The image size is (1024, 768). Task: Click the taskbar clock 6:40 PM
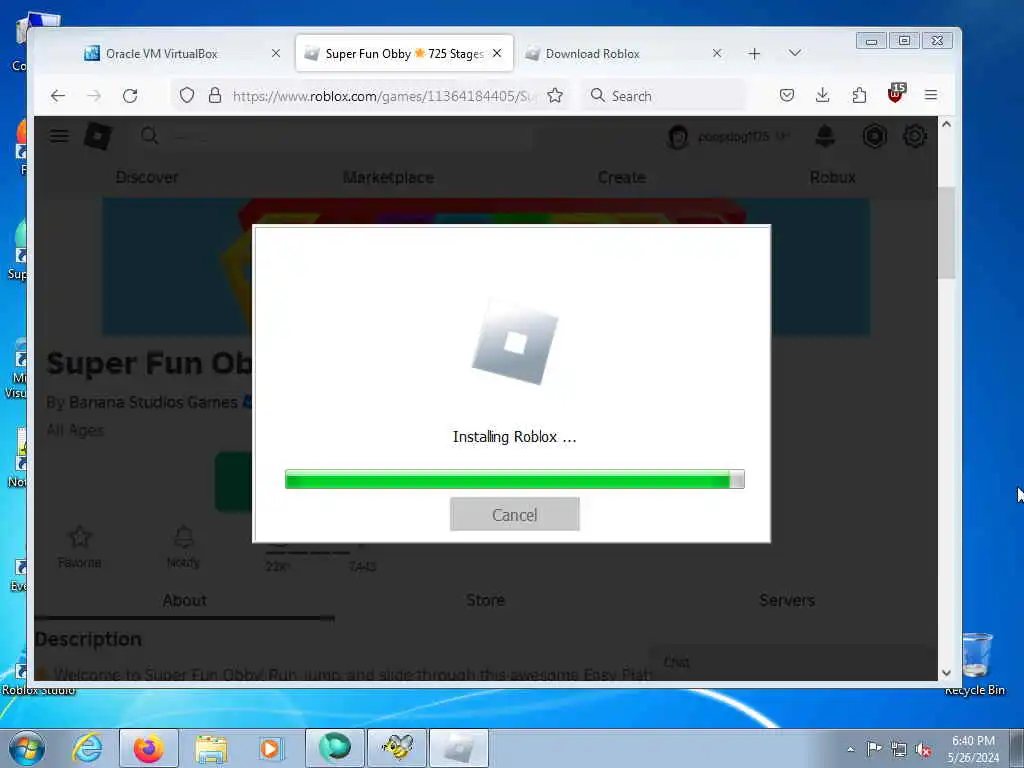tap(973, 741)
